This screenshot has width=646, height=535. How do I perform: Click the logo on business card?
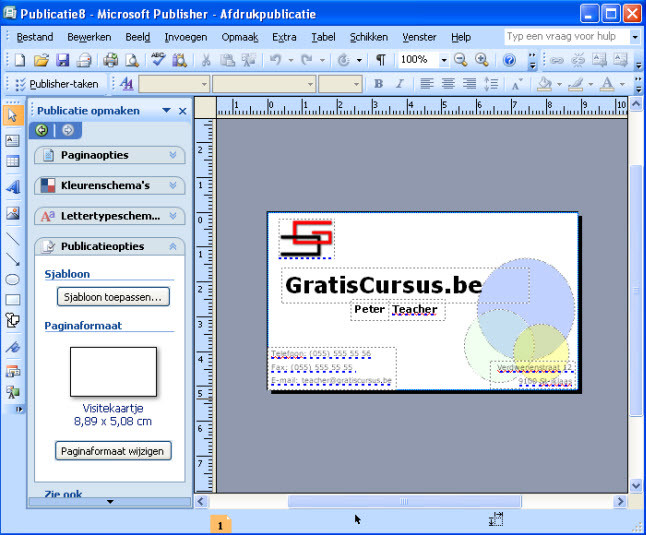[306, 238]
